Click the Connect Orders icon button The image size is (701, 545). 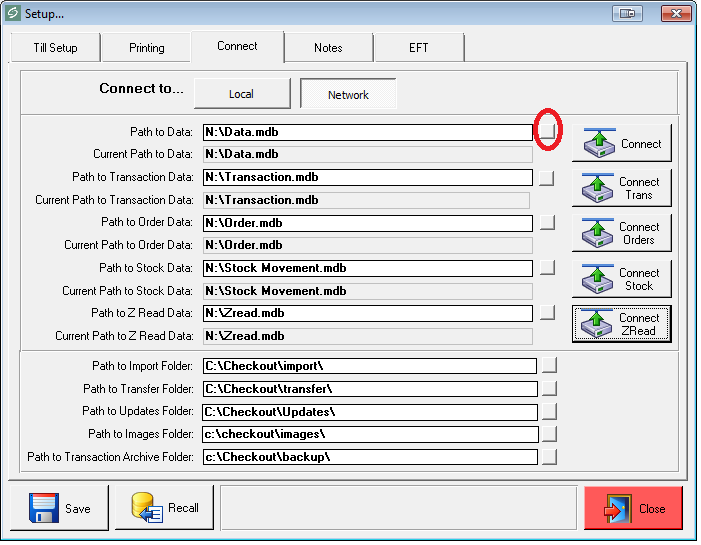621,233
